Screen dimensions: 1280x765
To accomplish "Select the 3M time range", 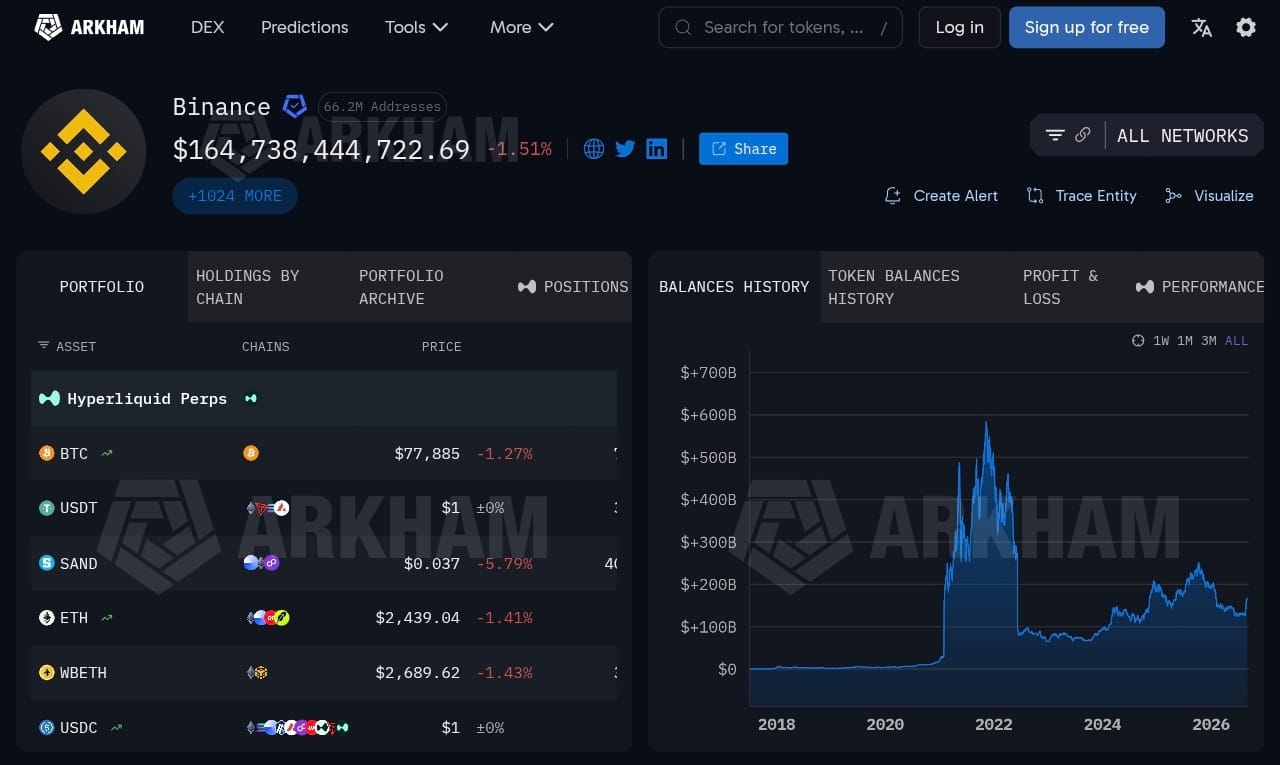I will coord(1208,341).
